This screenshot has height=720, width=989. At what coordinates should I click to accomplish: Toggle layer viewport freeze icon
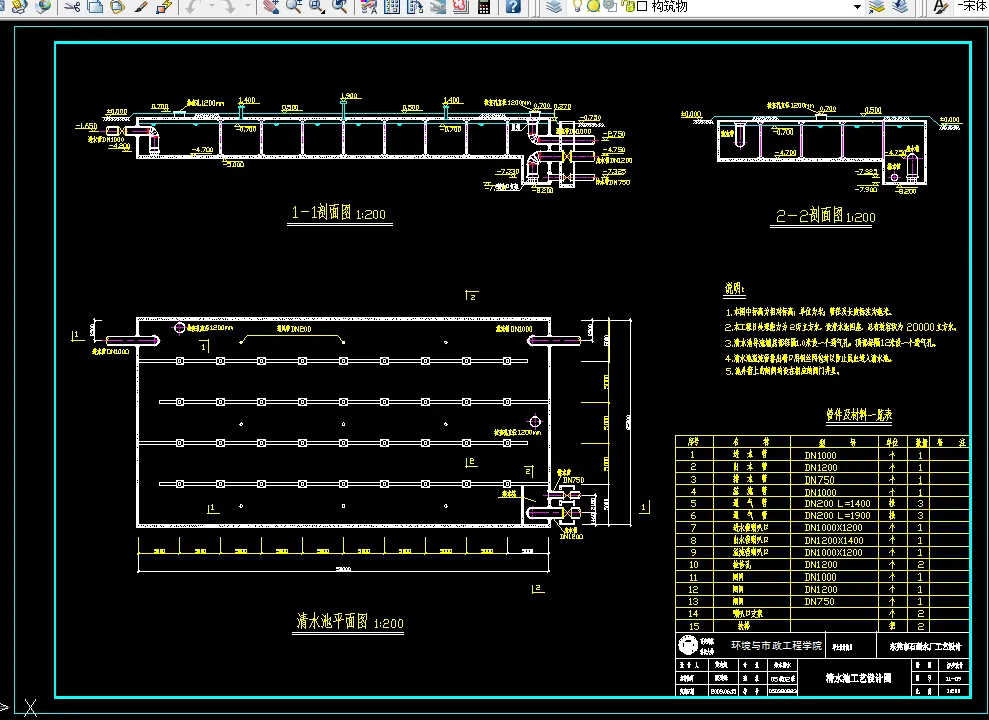(609, 6)
